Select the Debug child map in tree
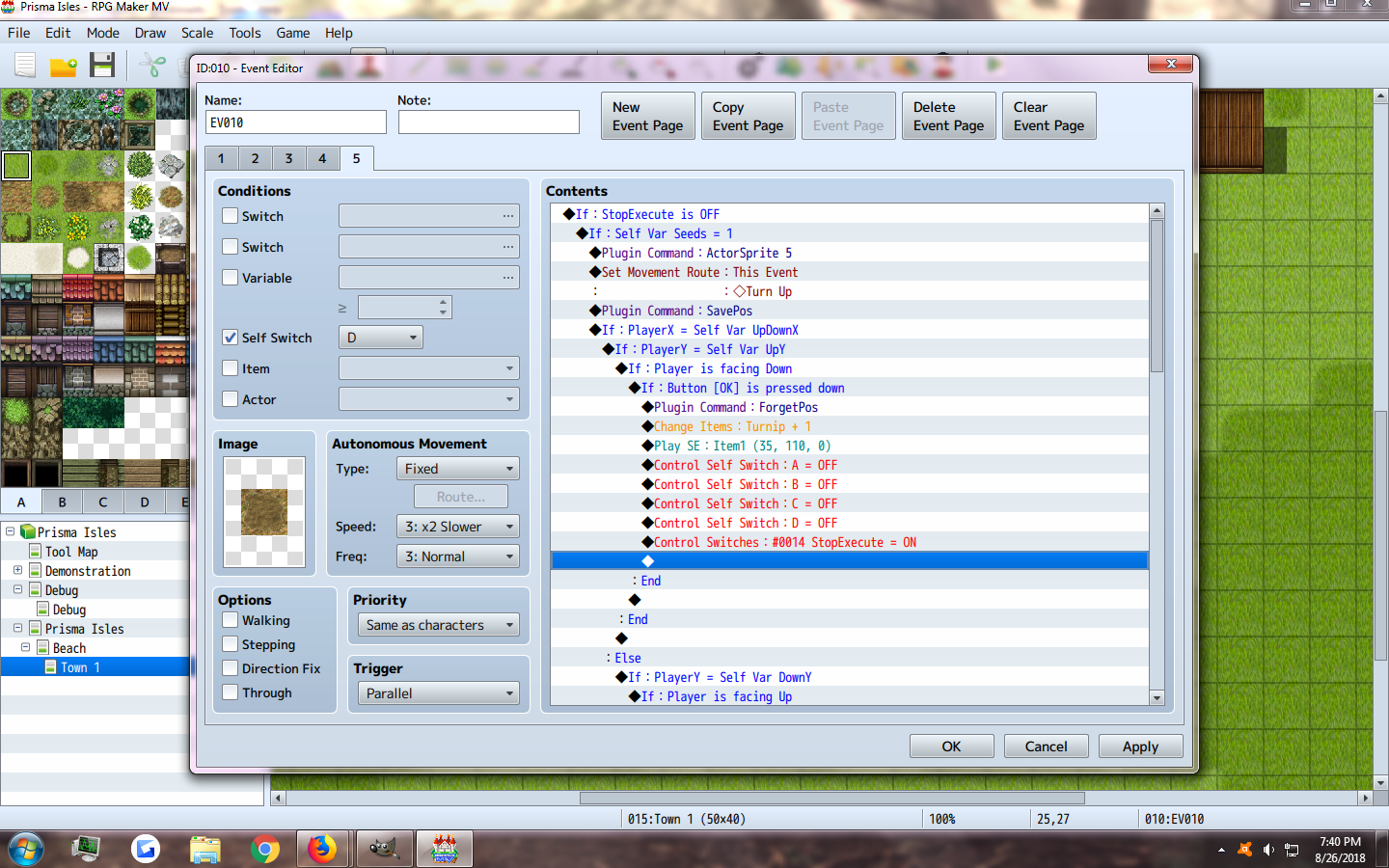This screenshot has height=868, width=1389. pyautogui.click(x=68, y=610)
